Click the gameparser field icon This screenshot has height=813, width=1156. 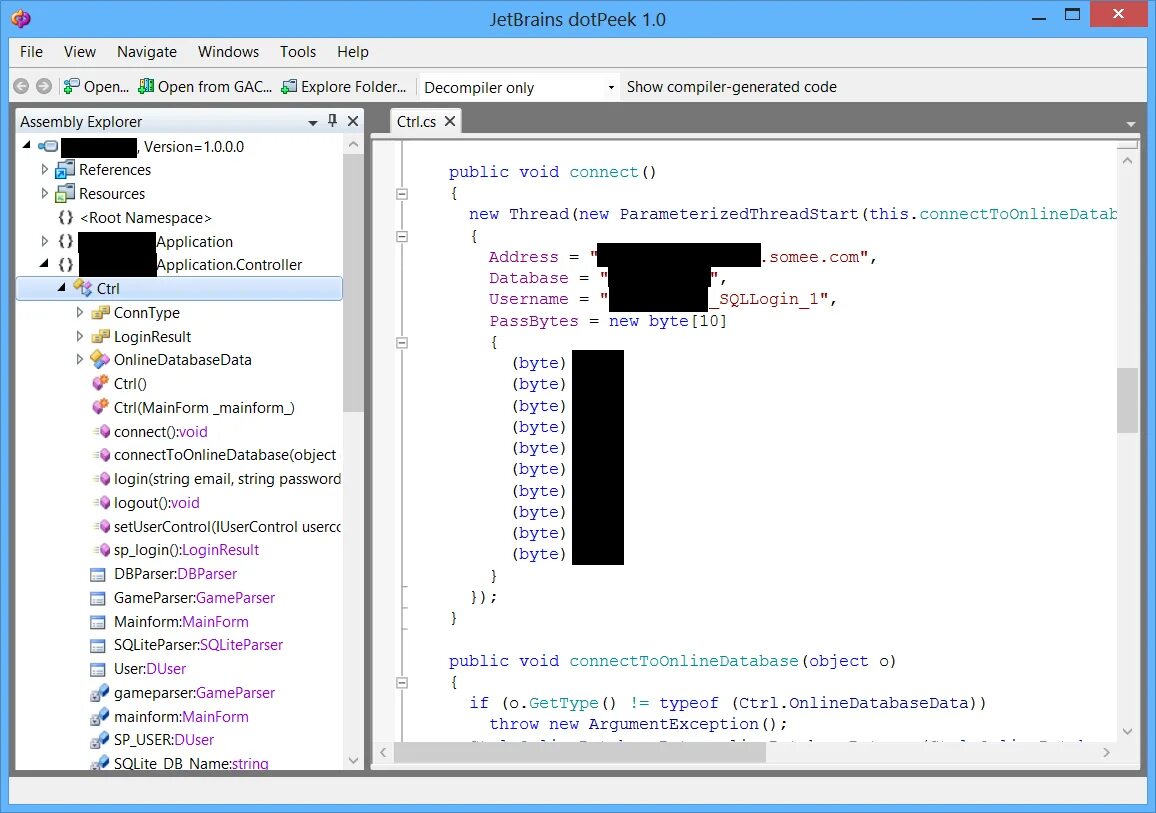point(100,693)
